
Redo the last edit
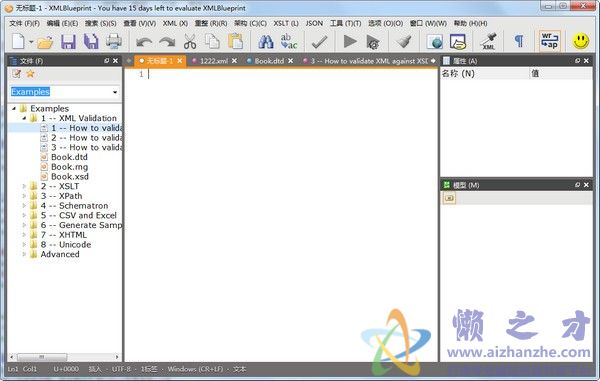[x=167, y=42]
